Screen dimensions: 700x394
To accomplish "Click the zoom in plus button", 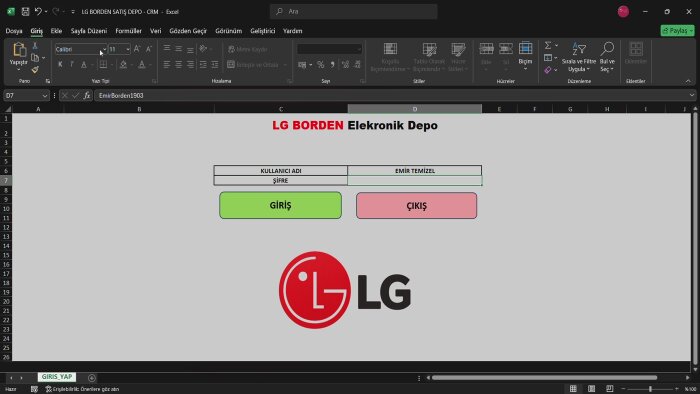I will click(x=677, y=389).
